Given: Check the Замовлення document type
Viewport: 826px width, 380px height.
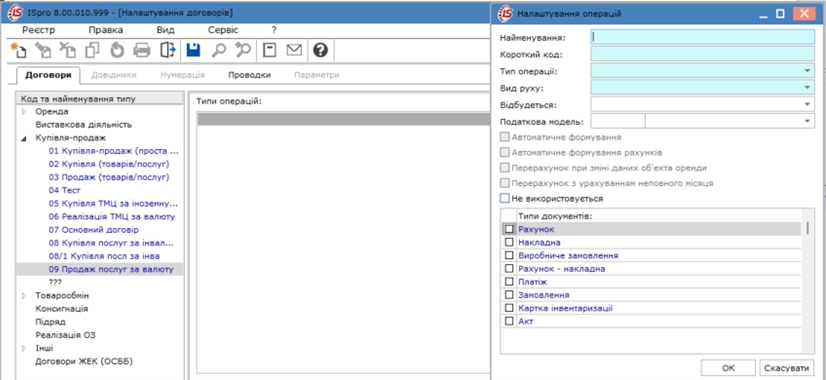Looking at the screenshot, I should click(x=509, y=295).
